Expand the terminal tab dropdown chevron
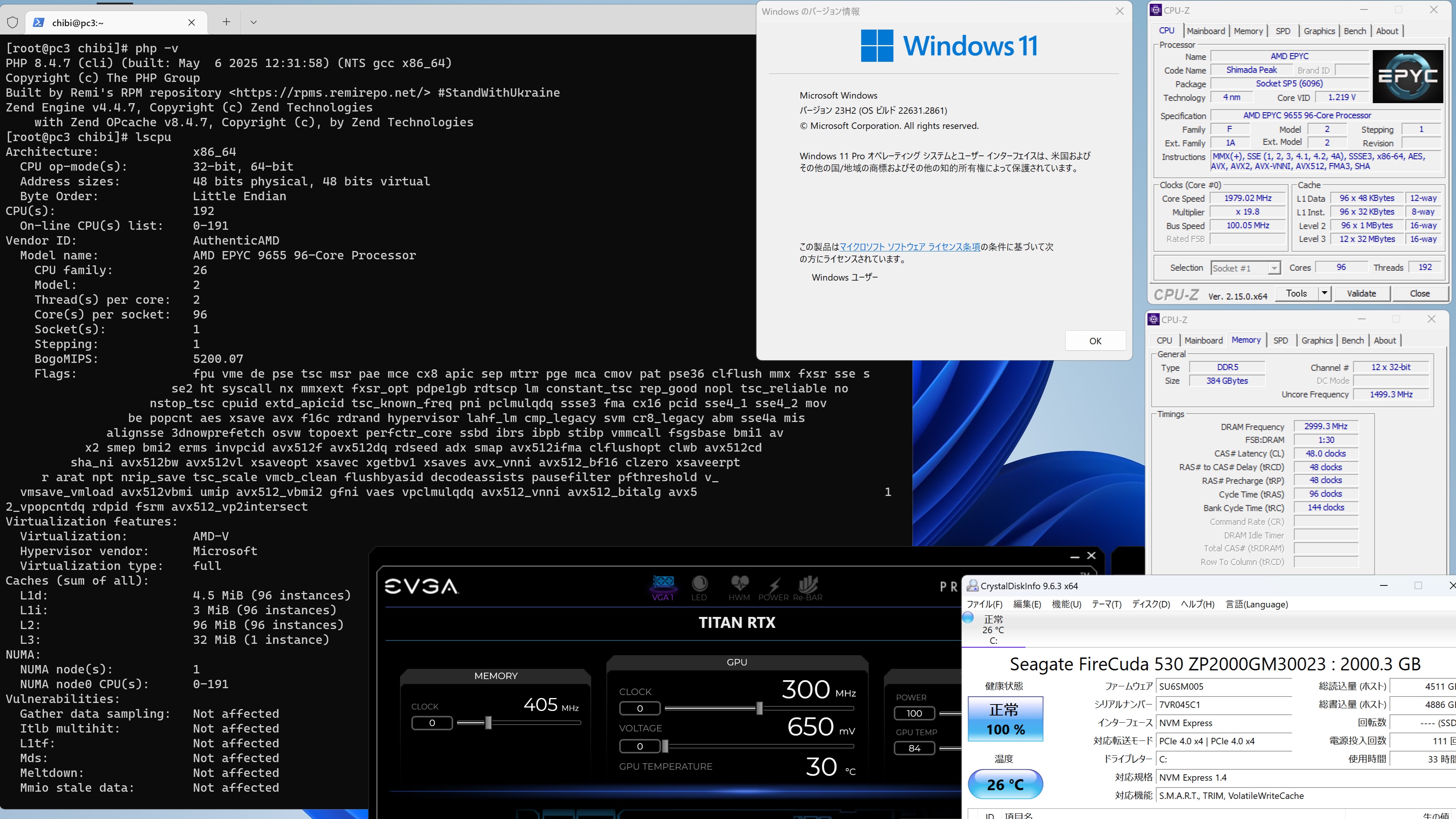This screenshot has height=819, width=1456. pos(253,22)
